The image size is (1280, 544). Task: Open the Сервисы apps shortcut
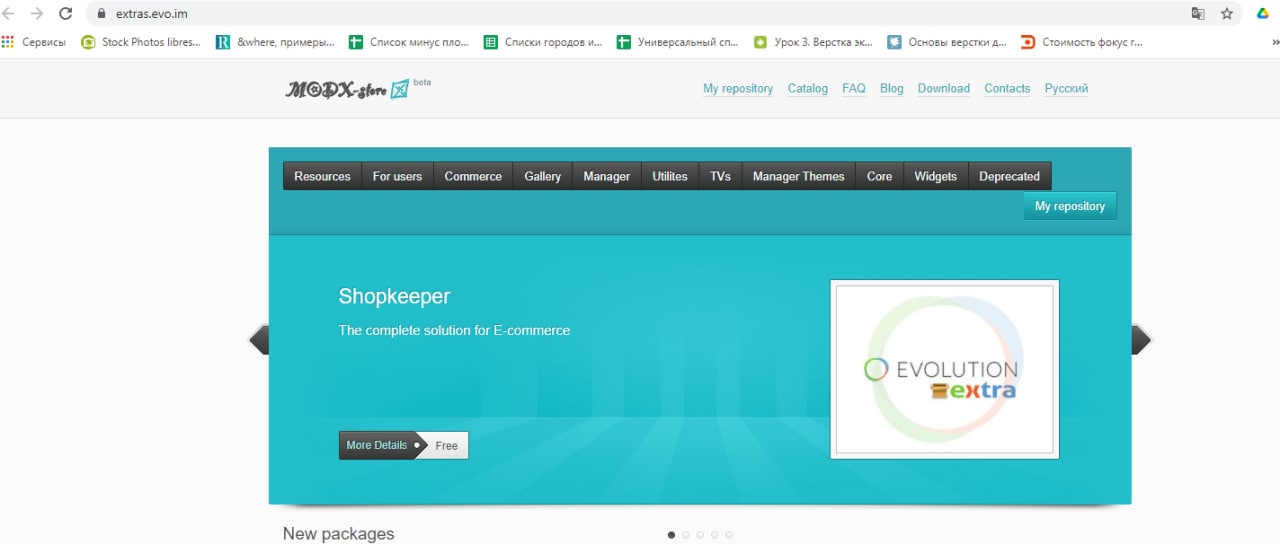tap(33, 42)
